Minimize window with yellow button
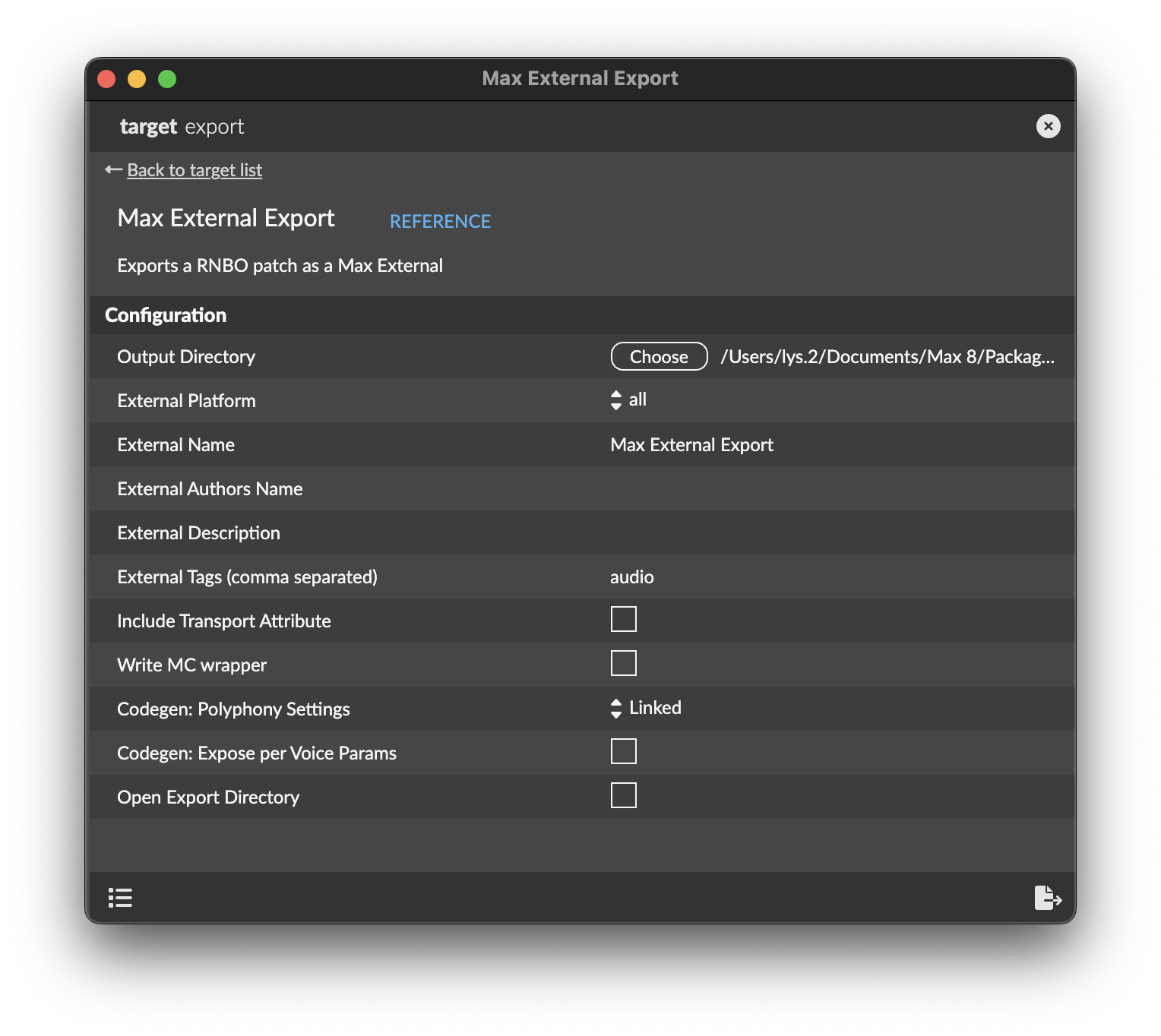 point(137,79)
